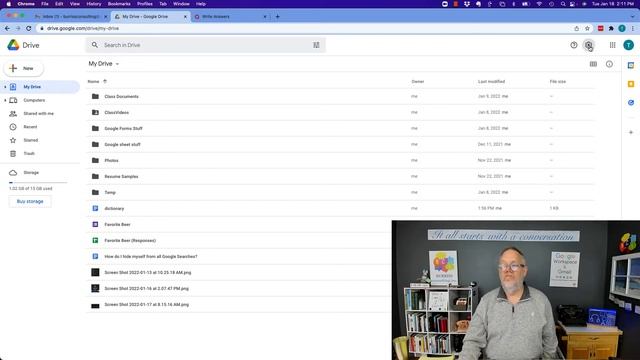This screenshot has width=640, height=360.
Task: Reload the Drive page
Action: 29,28
